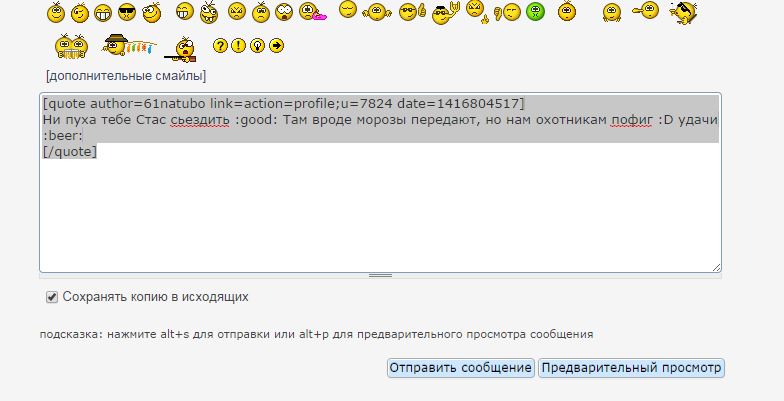
Task: Add the thumbs up smiley
Action: pos(412,12)
